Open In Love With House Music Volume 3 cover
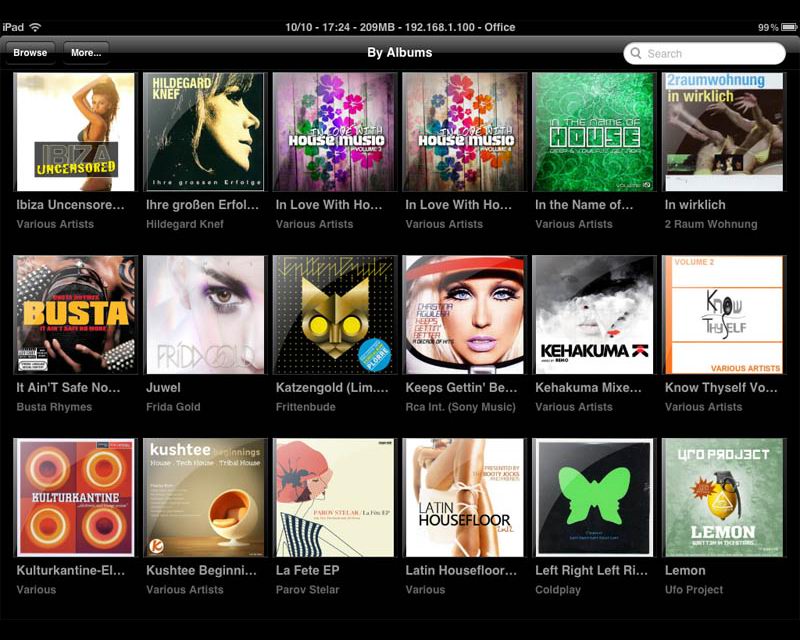 [335, 132]
